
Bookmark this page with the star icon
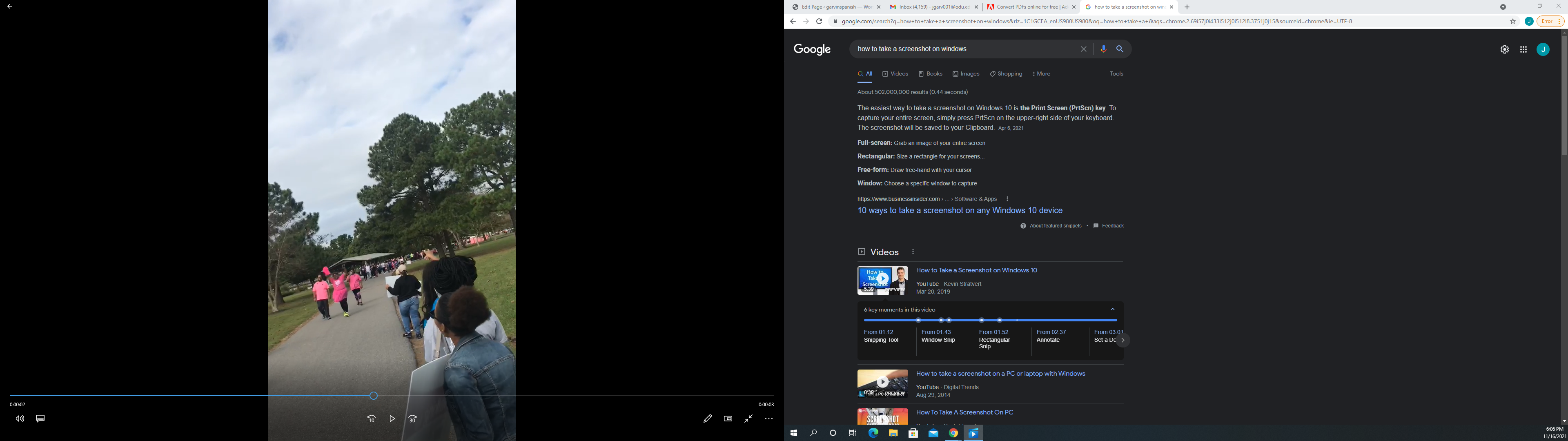pos(1512,21)
